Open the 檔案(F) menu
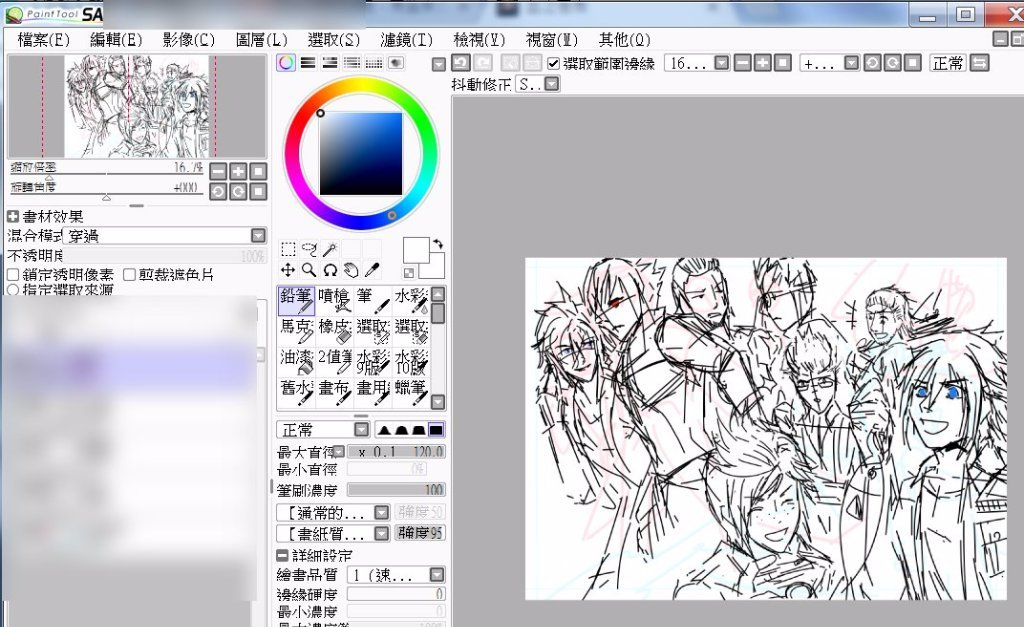 44,40
